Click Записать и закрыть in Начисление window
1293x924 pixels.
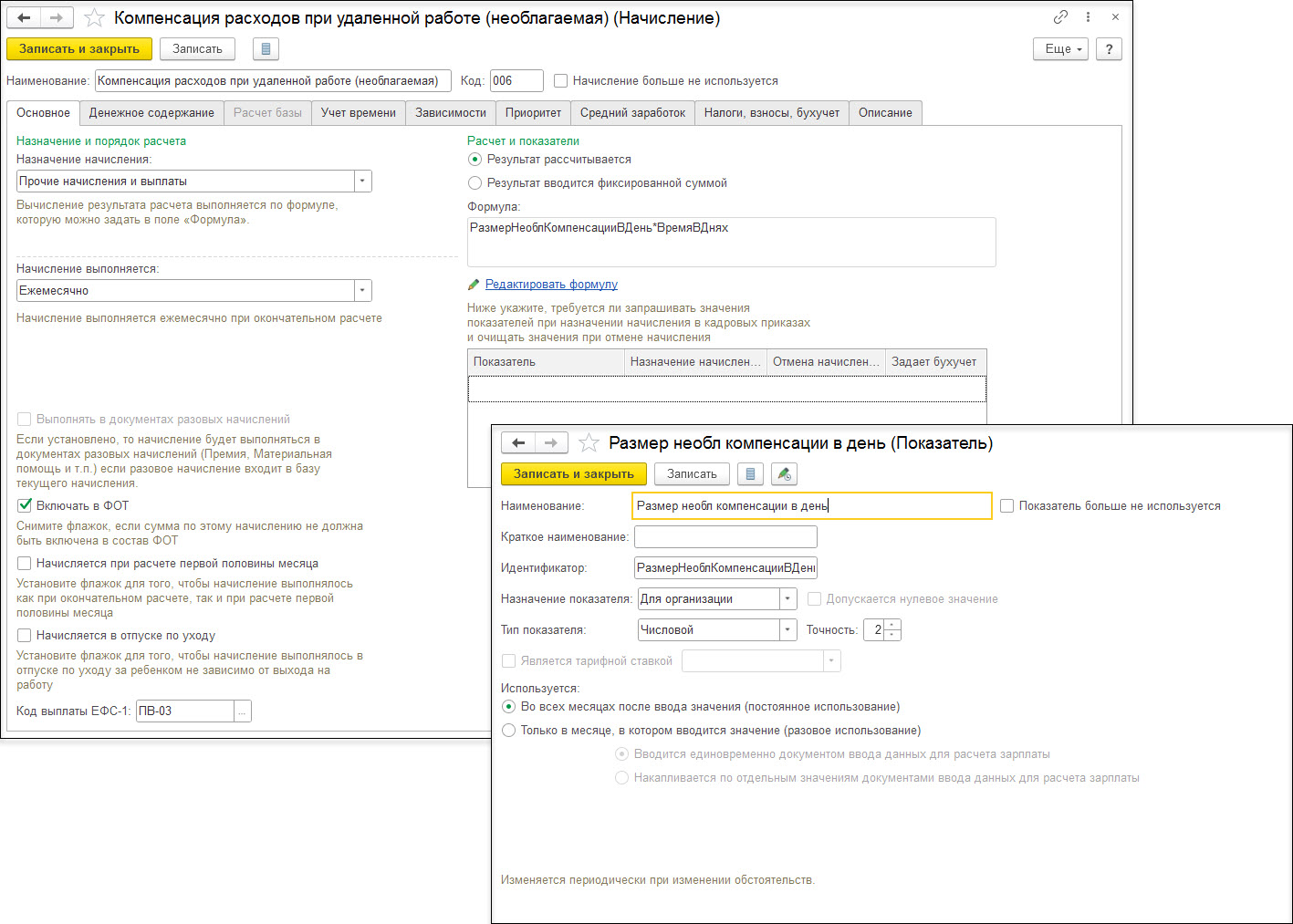pos(79,49)
